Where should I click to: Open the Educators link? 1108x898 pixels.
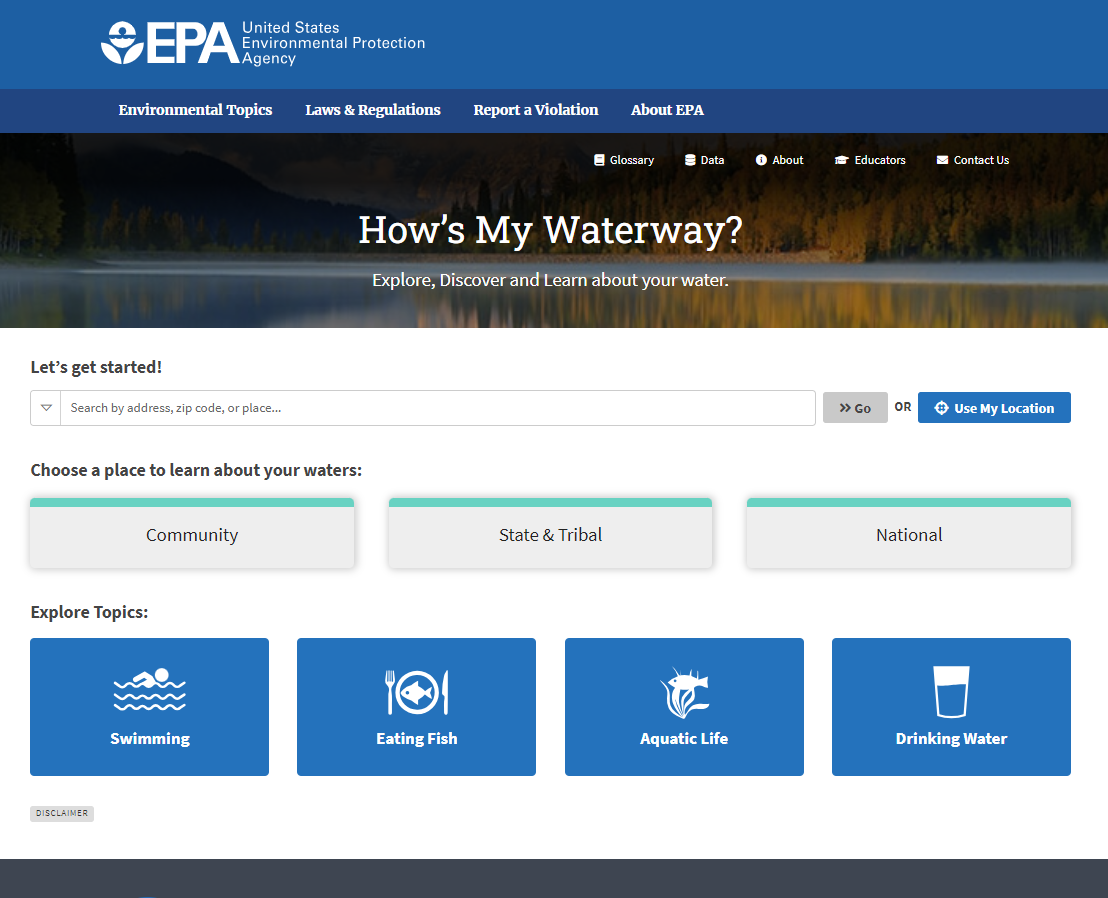click(870, 160)
